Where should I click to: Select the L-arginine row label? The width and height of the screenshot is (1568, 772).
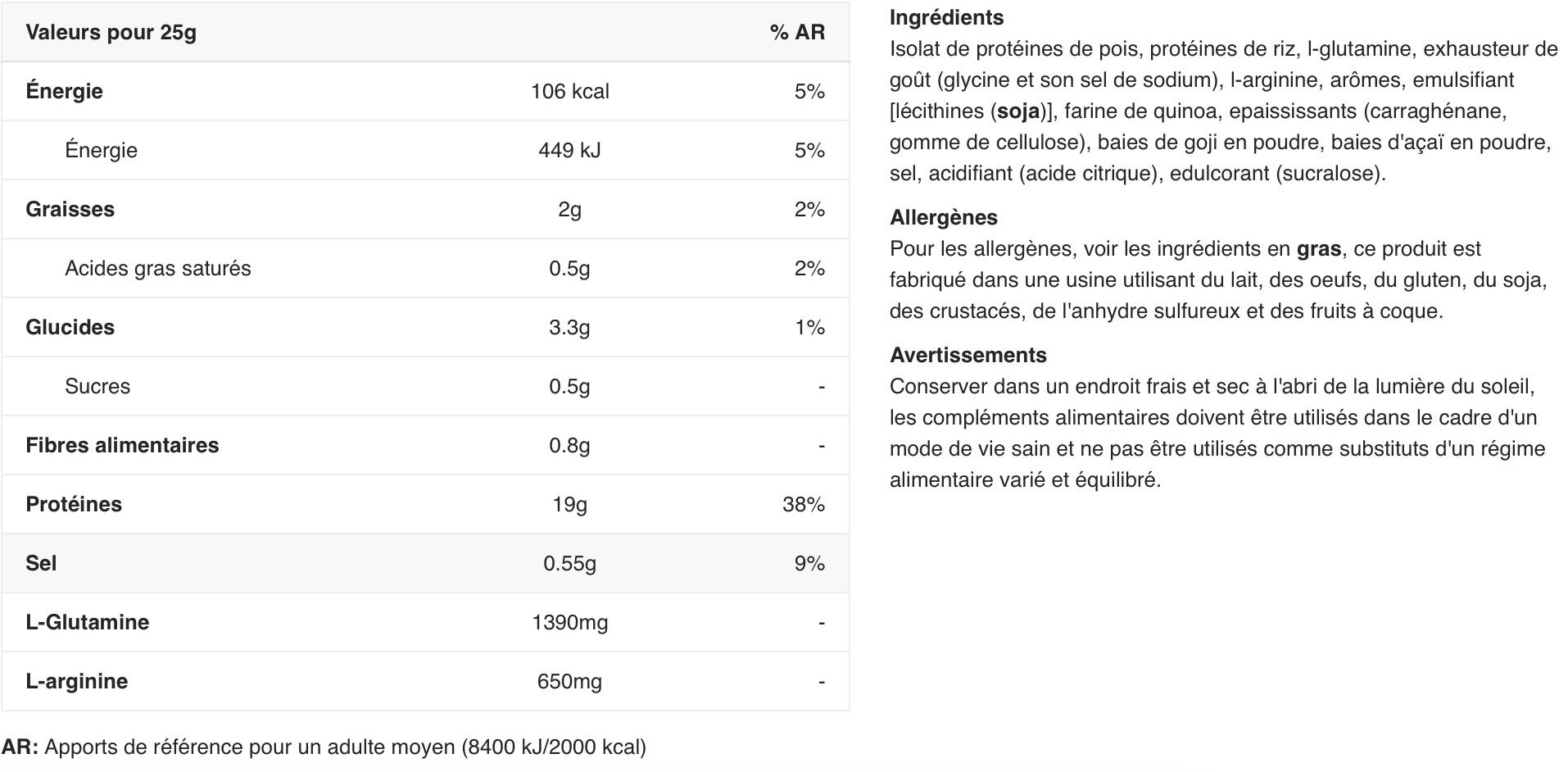tap(76, 681)
